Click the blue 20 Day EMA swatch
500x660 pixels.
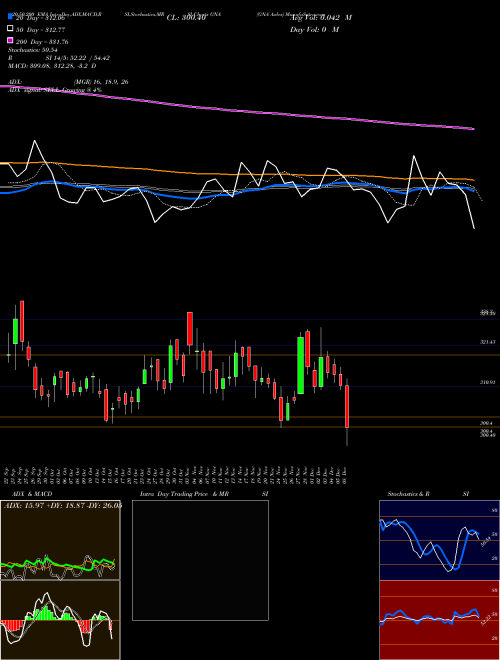coord(10,17)
